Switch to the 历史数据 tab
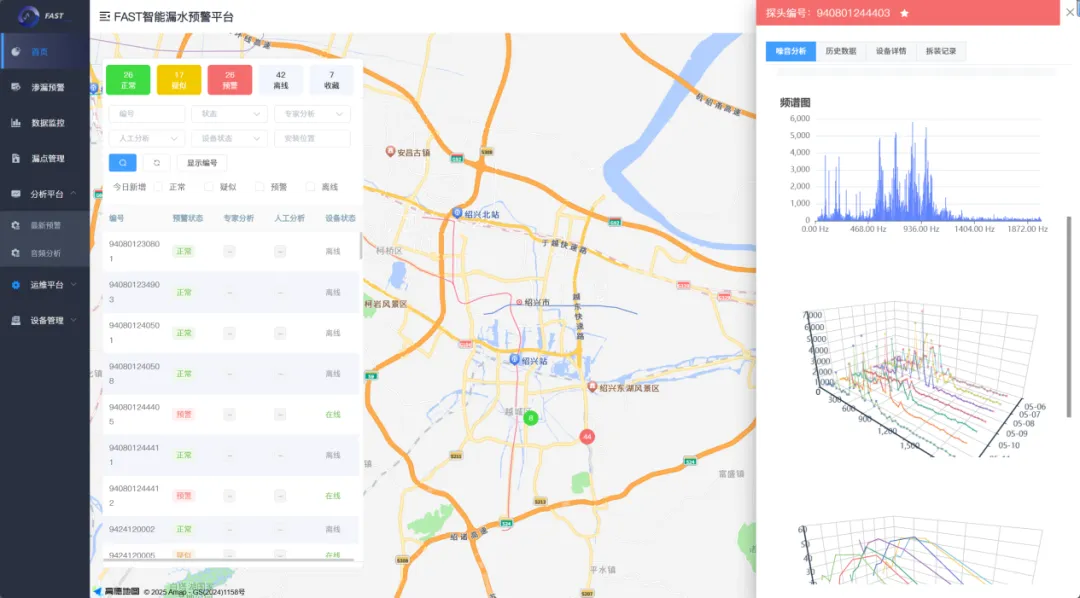 [840, 51]
